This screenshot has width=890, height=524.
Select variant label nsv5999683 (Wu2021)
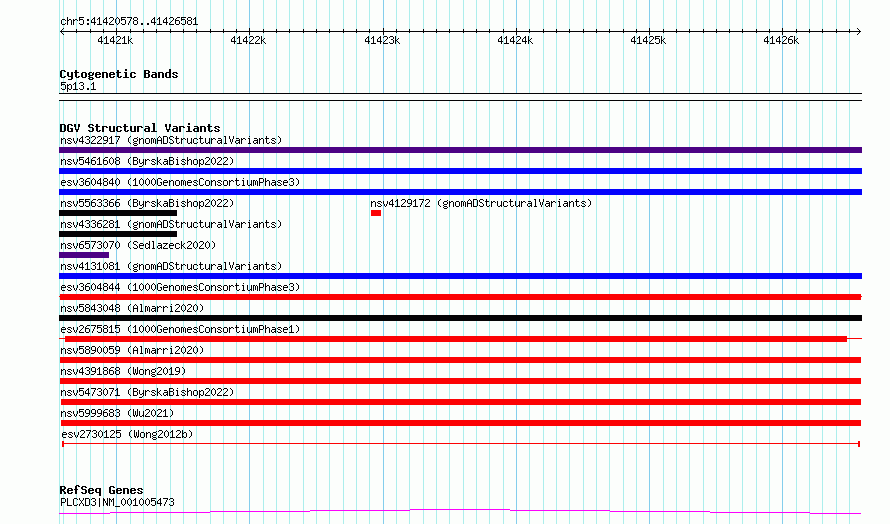(117, 413)
